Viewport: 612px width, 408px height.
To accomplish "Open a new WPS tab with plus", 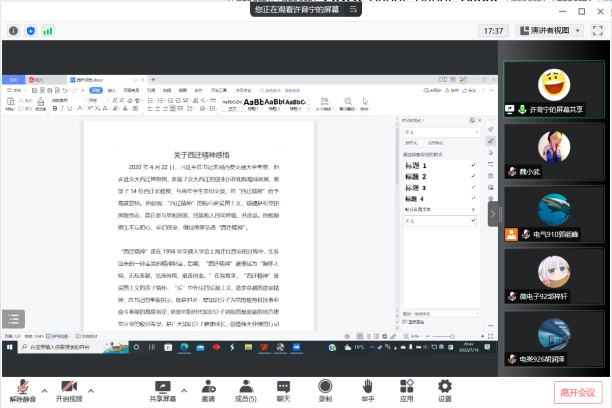I will [x=153, y=80].
